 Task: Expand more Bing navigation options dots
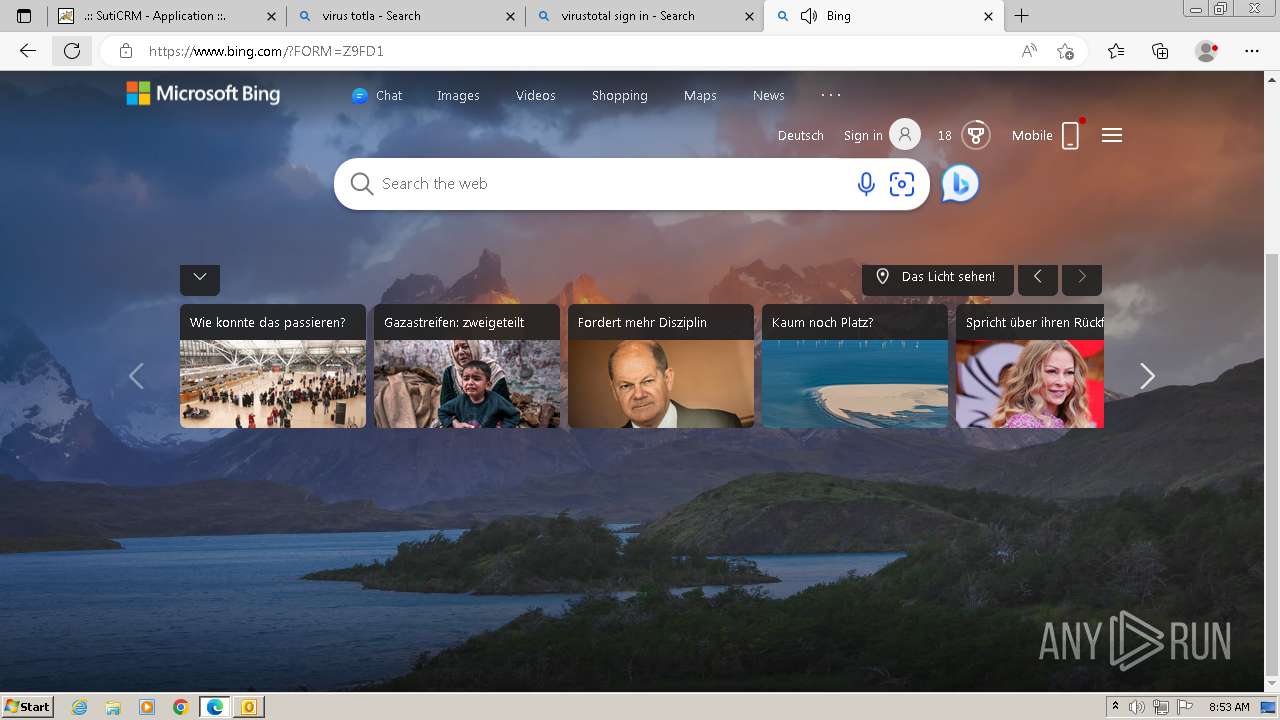tap(831, 95)
